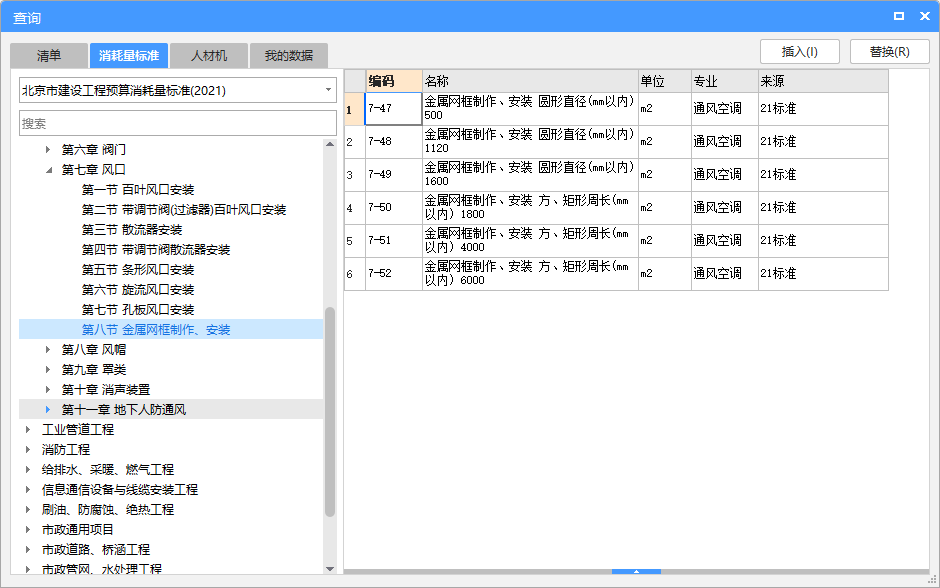Click the 来源 column header

click(822, 81)
